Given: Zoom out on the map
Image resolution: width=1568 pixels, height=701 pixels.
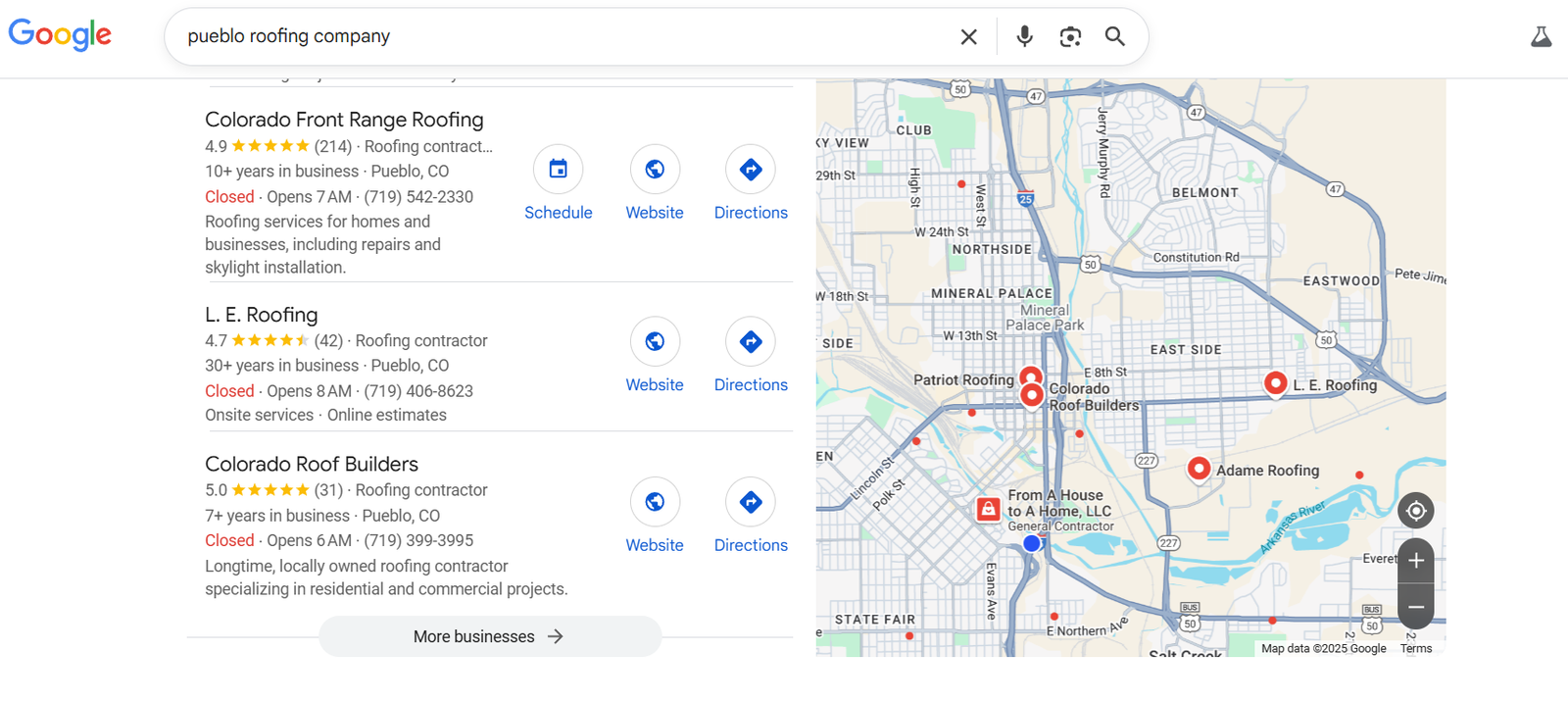Looking at the screenshot, I should click(x=1415, y=607).
